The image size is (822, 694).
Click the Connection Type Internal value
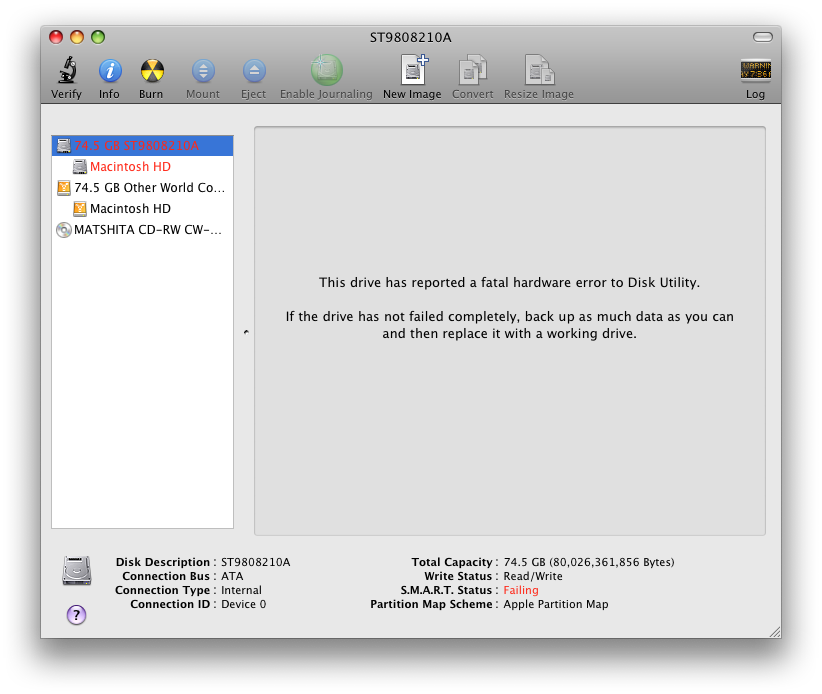[x=241, y=590]
